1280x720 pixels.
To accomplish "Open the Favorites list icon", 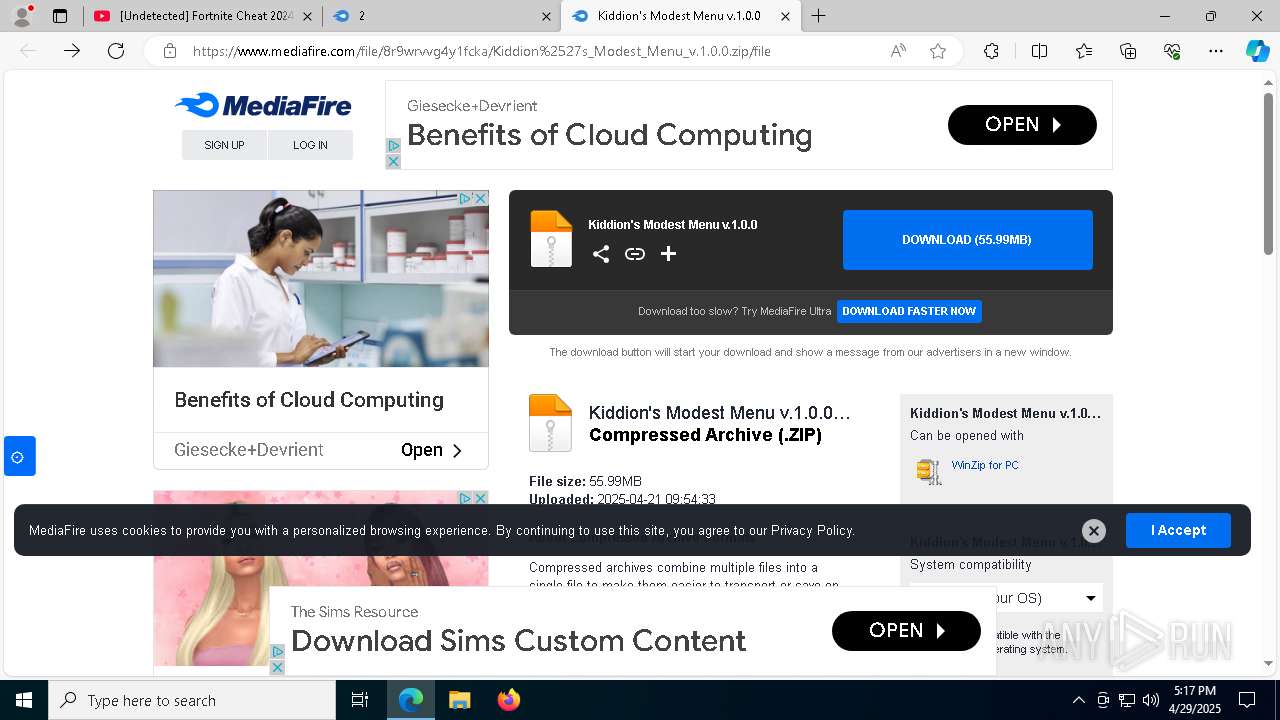I will pyautogui.click(x=1084, y=51).
